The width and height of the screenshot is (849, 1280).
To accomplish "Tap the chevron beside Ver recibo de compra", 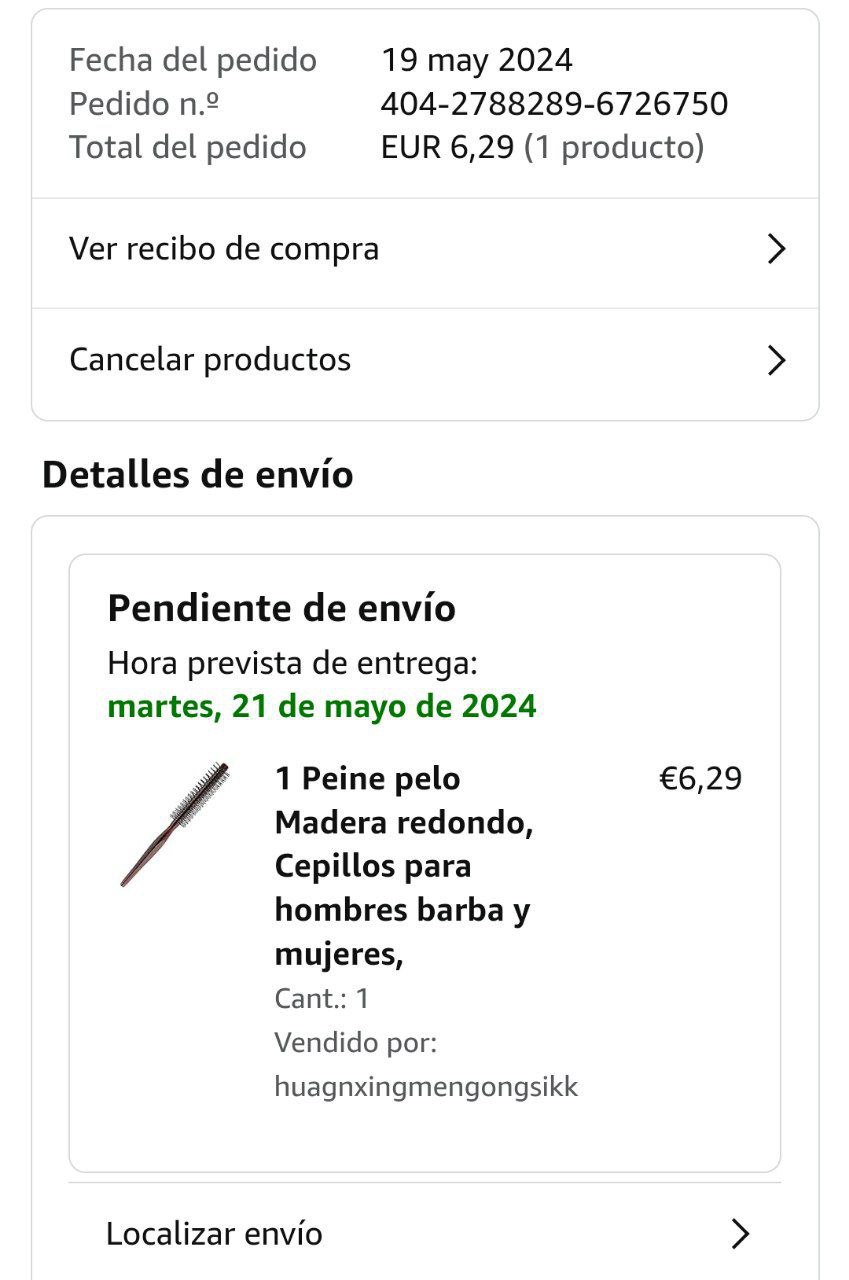I will pyautogui.click(x=776, y=249).
